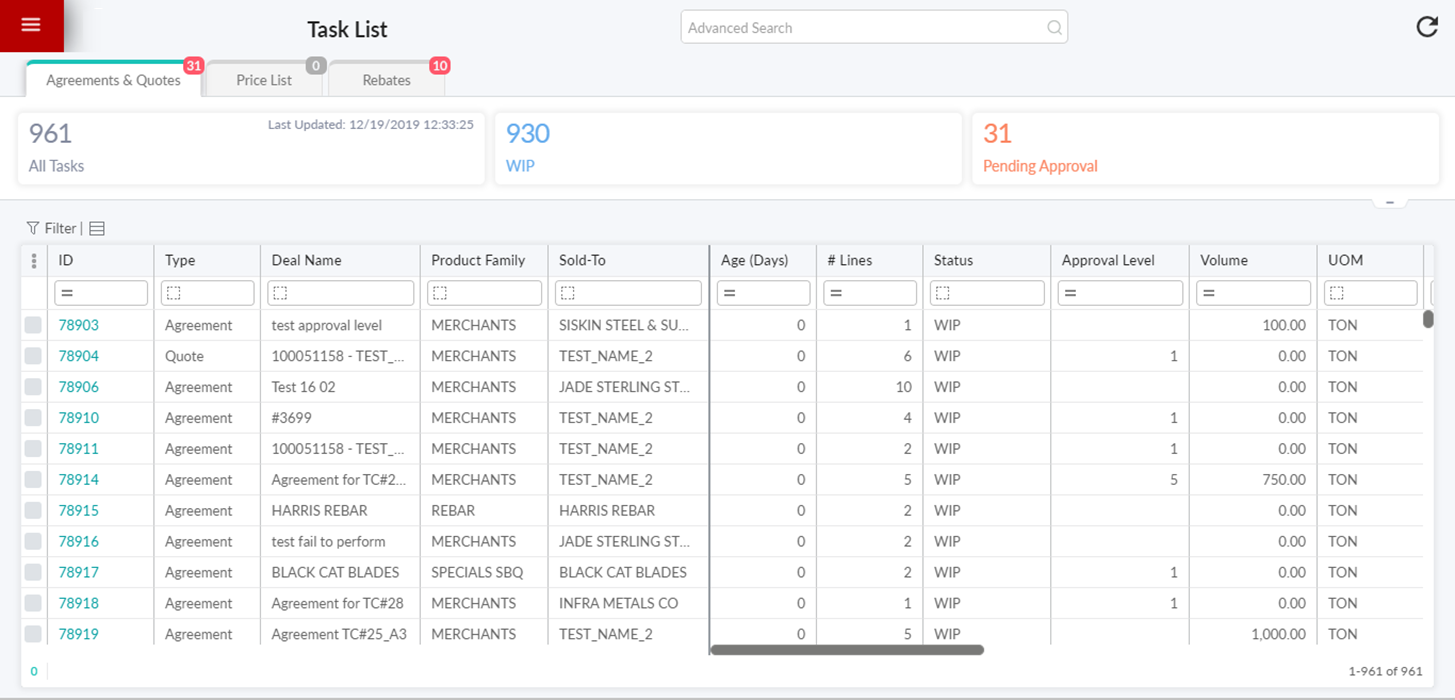Check the box for row 78918
This screenshot has height=700, width=1455.
click(34, 604)
